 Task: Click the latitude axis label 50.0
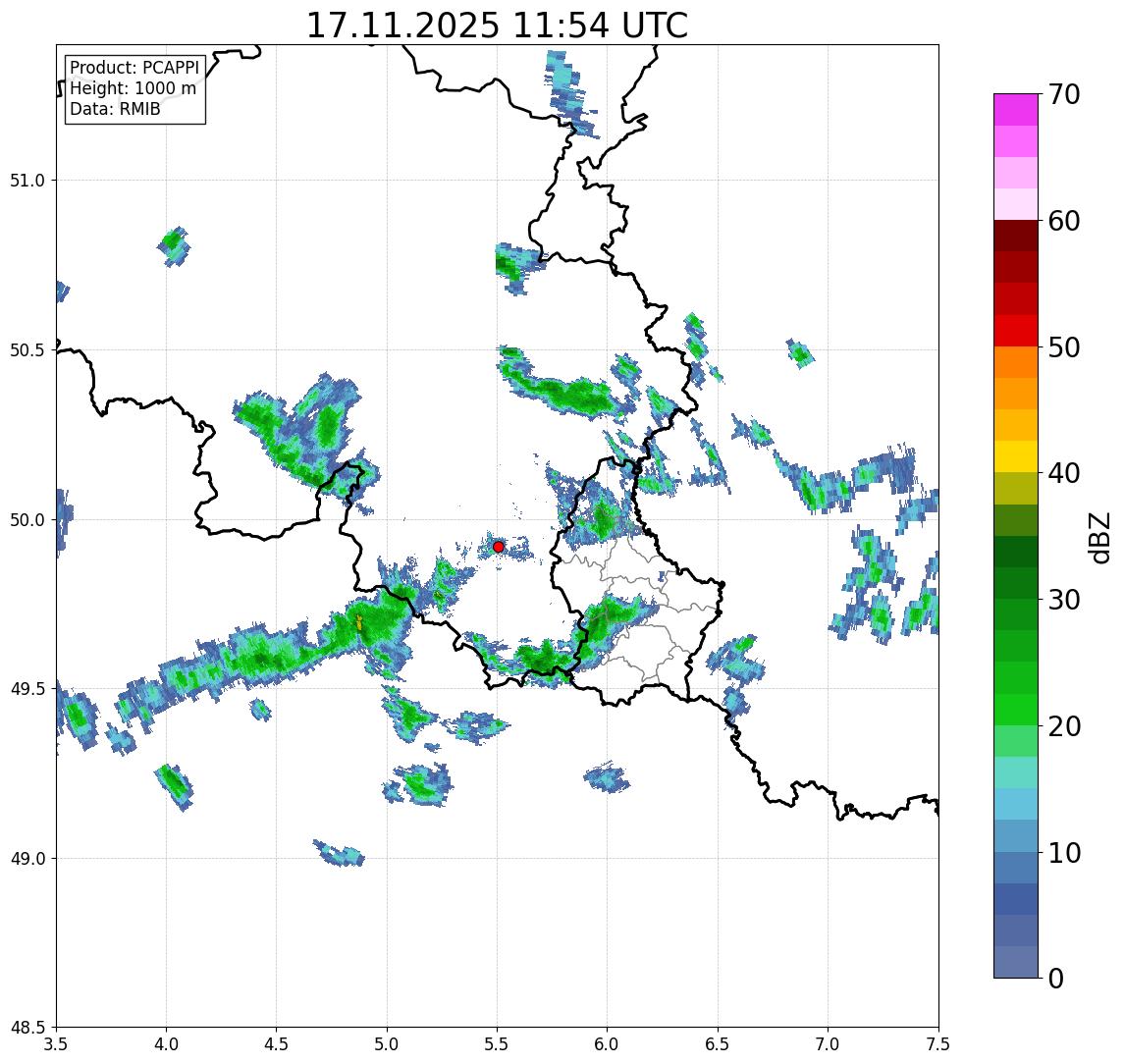[27, 520]
